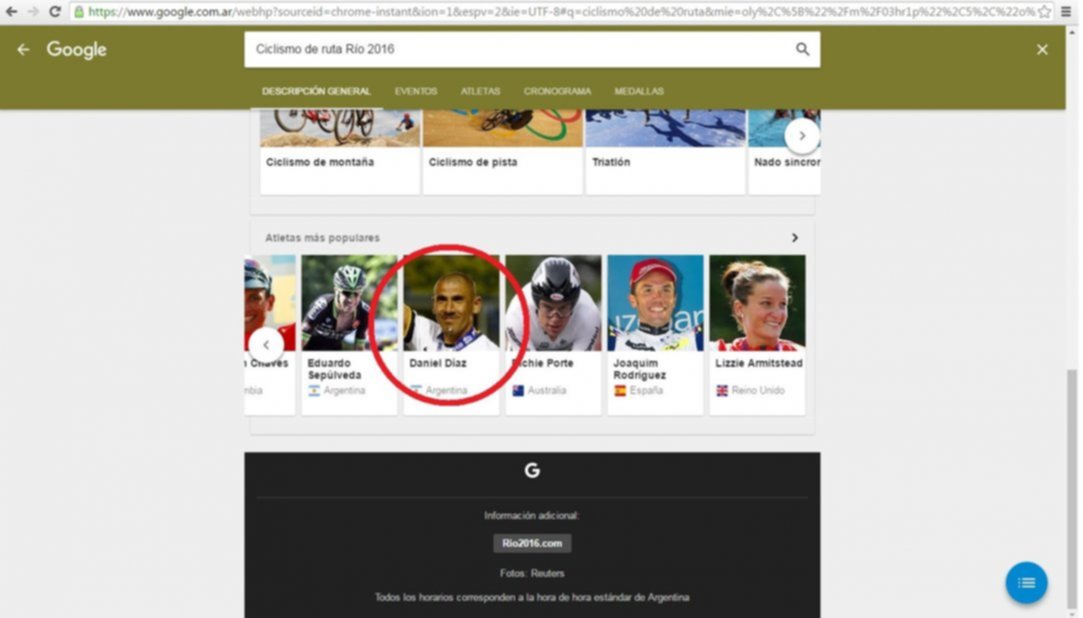Click the Google G logo in footer
The height and width of the screenshot is (618, 1083).
(x=532, y=471)
